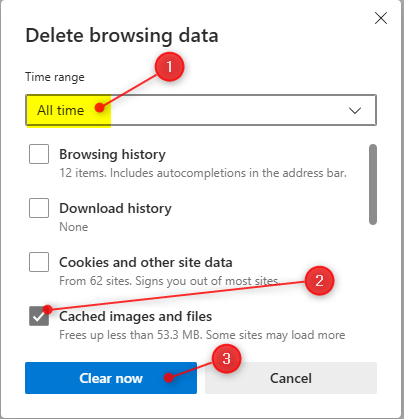The width and height of the screenshot is (404, 419).
Task: Click the options list scrollbar thumb
Action: [x=373, y=184]
